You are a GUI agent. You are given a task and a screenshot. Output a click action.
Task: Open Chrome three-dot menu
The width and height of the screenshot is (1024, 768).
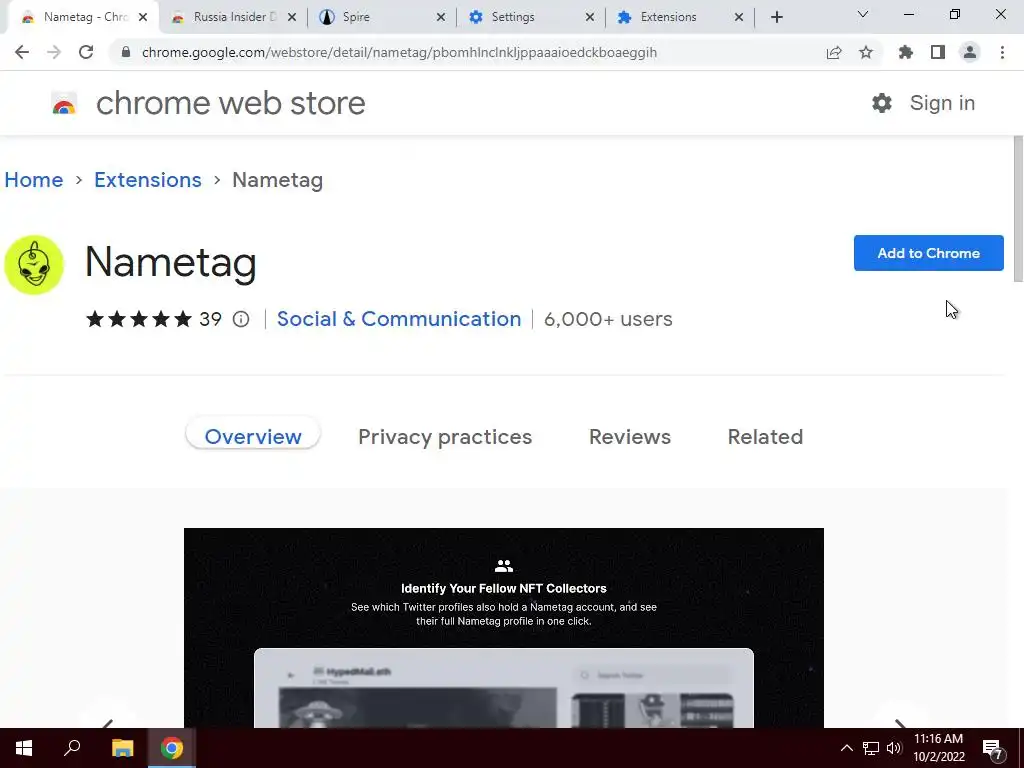pyautogui.click(x=1002, y=52)
